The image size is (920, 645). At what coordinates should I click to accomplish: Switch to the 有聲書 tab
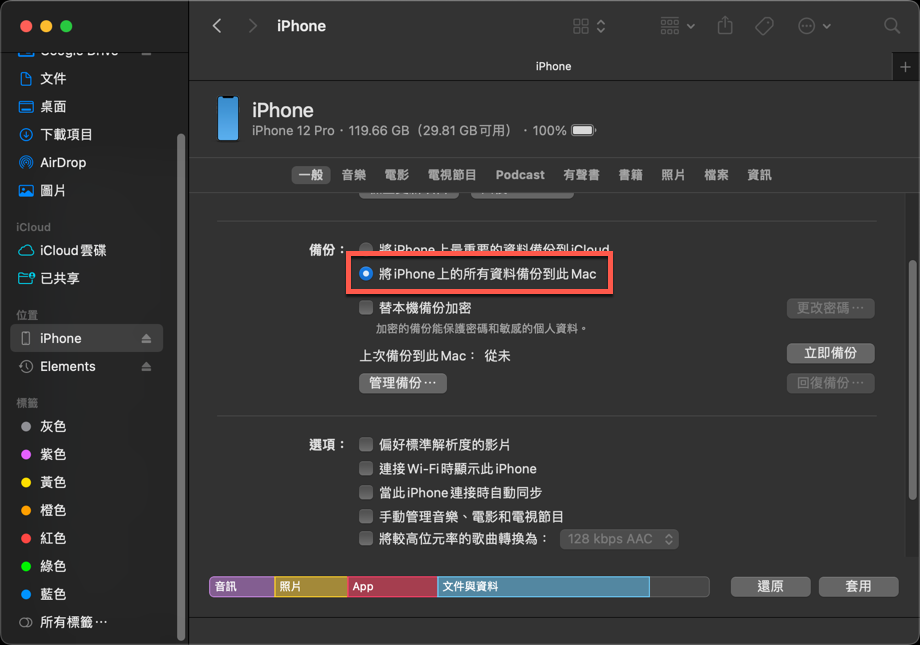click(x=581, y=175)
